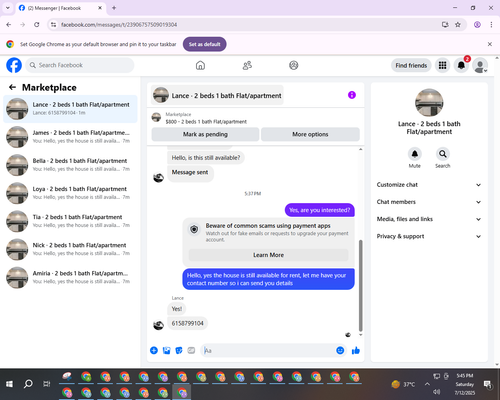
Task: Open Nick conversation in list
Action: (x=70, y=249)
